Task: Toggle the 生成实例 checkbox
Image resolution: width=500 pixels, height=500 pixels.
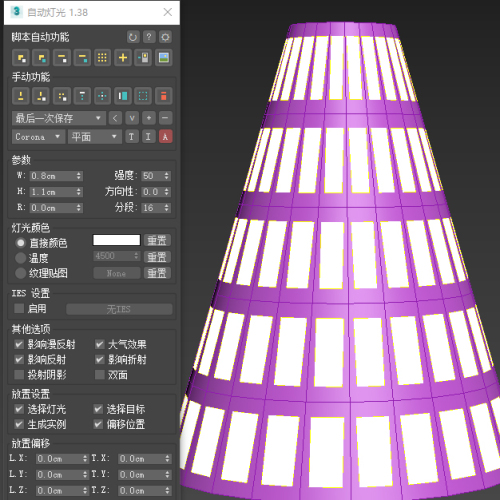Action: pyautogui.click(x=19, y=424)
